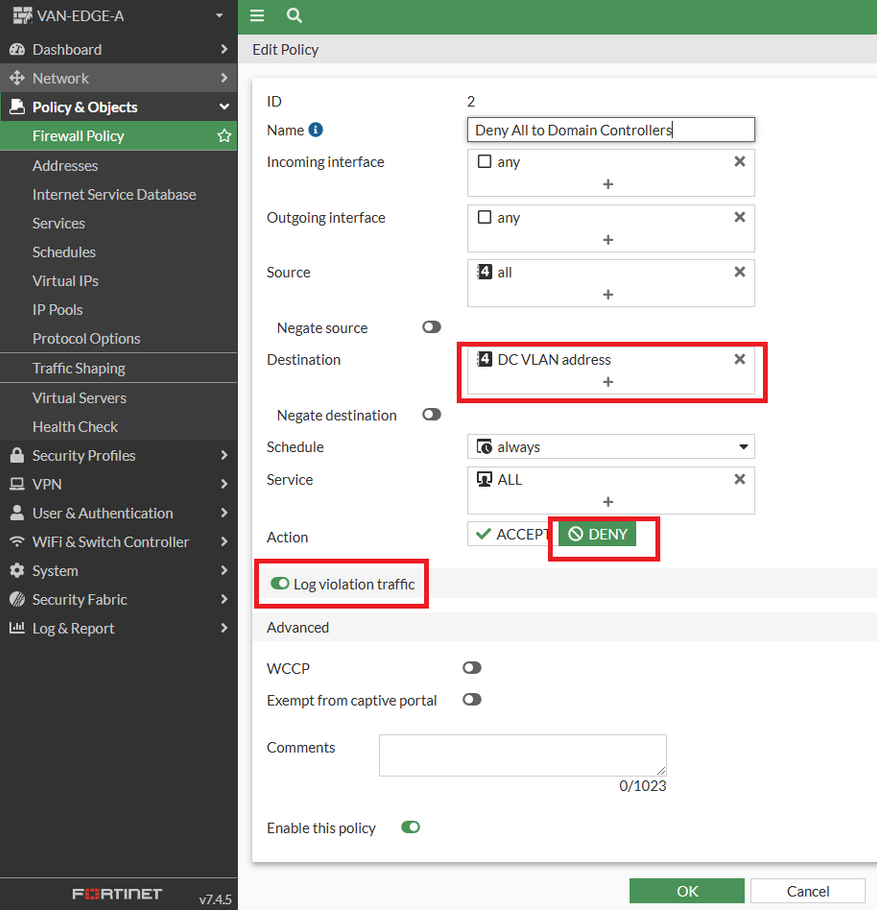Go to Traffic Shaping in sidebar
Image resolution: width=877 pixels, height=910 pixels.
point(79,368)
